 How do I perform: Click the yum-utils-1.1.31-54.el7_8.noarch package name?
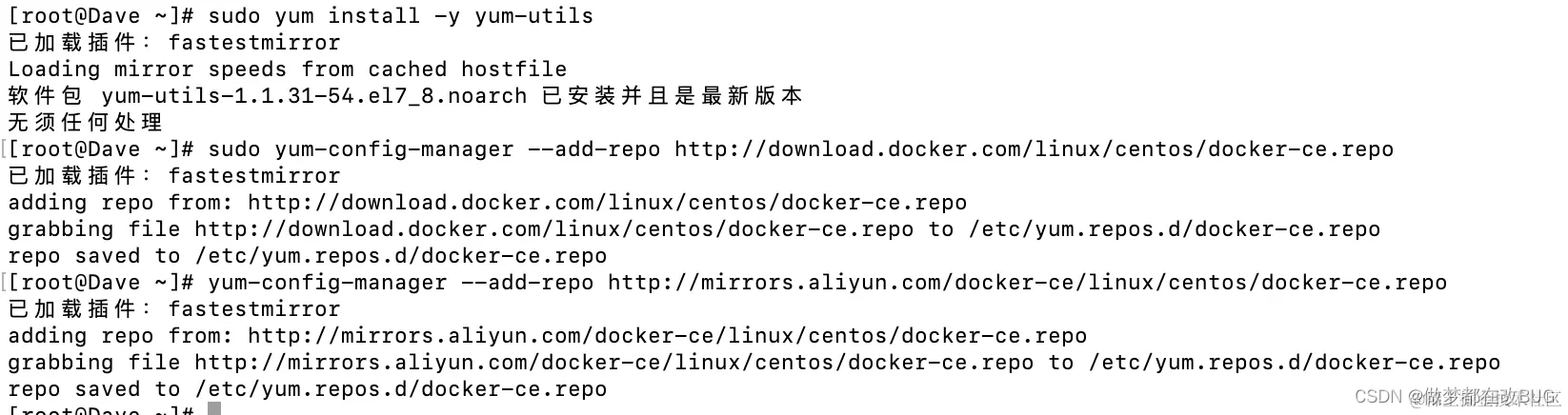pyautogui.click(x=313, y=96)
